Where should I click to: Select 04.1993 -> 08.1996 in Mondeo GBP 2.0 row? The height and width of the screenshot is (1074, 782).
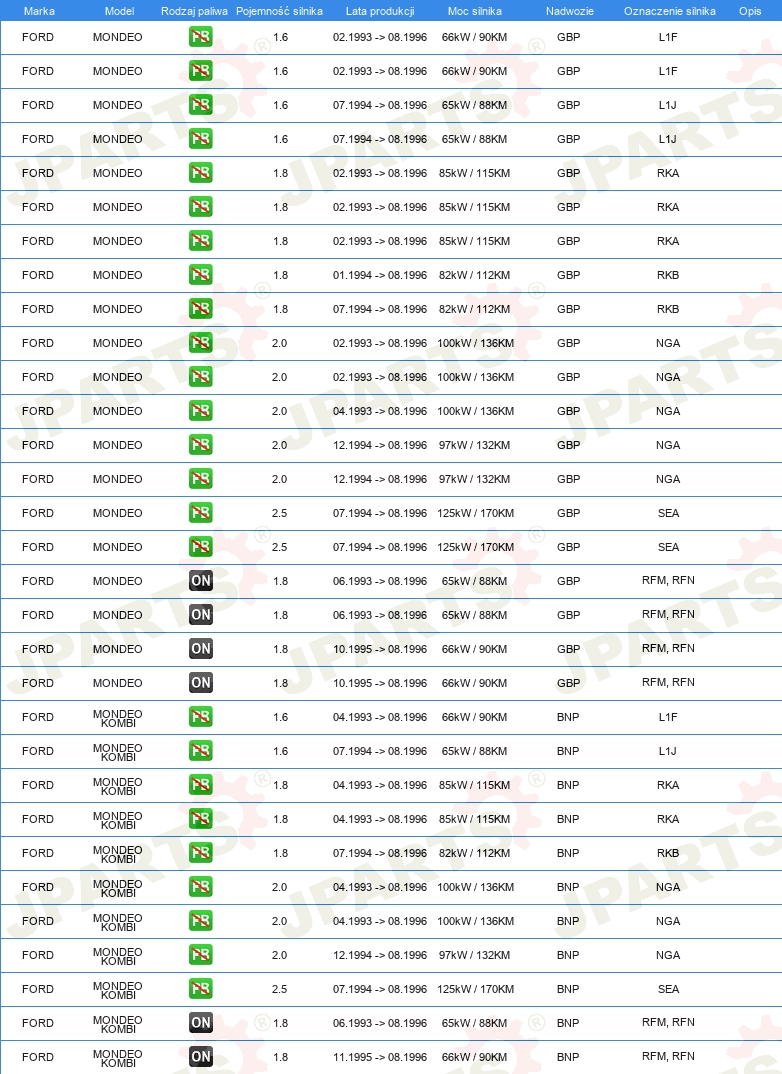pos(380,411)
